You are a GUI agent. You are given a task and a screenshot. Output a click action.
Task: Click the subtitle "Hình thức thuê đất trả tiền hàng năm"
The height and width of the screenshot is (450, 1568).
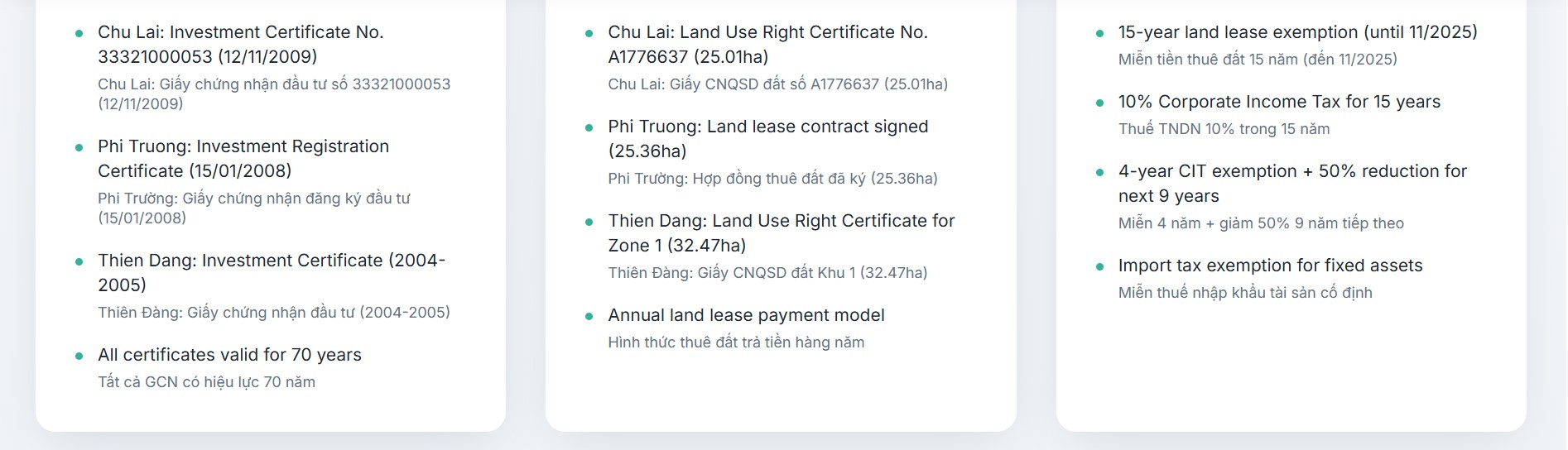coord(736,342)
